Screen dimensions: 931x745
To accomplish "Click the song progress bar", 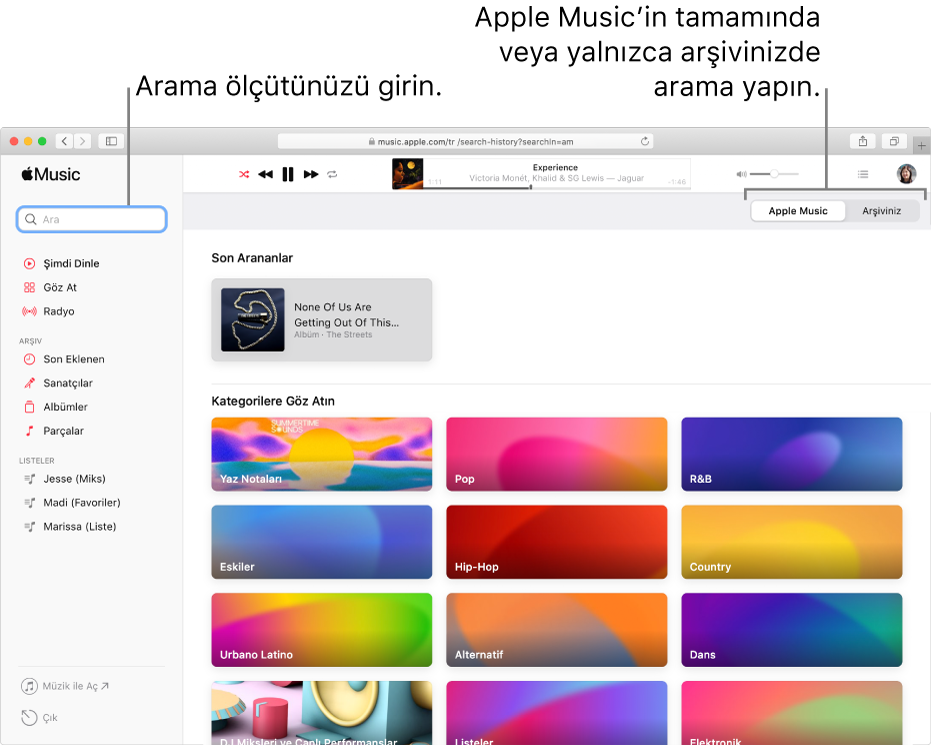I will pyautogui.click(x=556, y=188).
